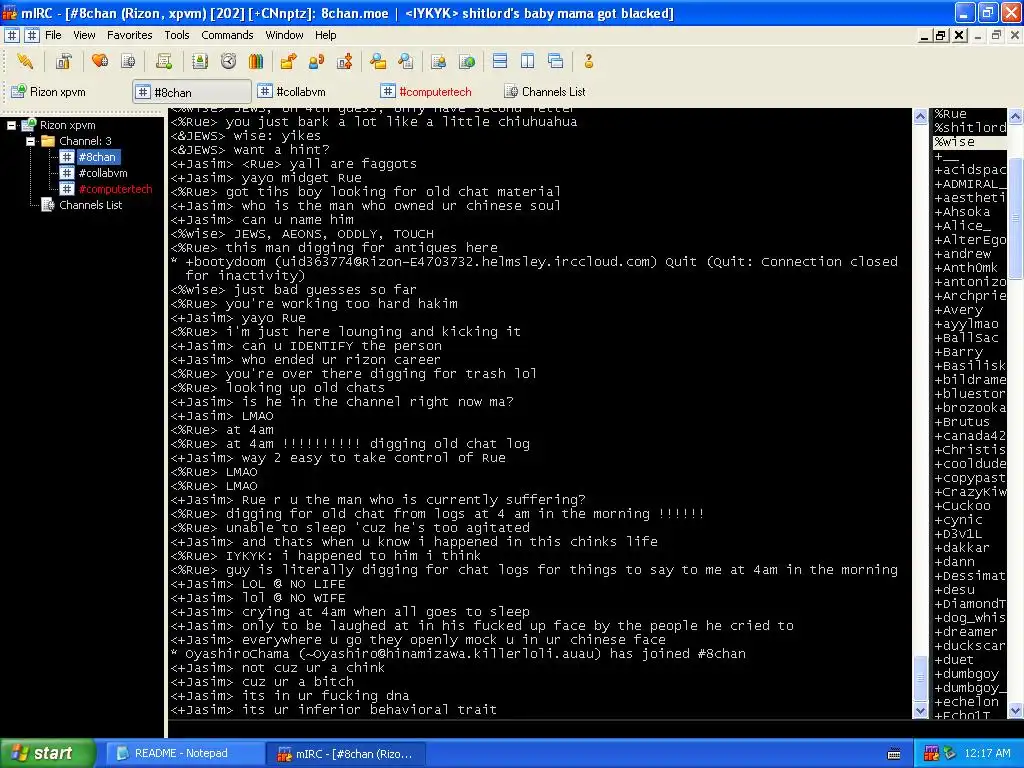The image size is (1024, 768).
Task: Click the nickname list scroll-down arrow
Action: coord(1016,711)
